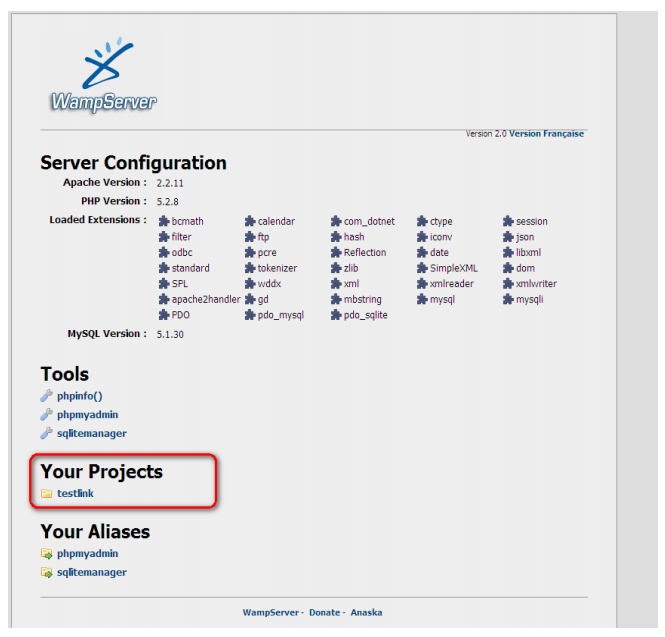Click the dom extension name
Viewport: 665px width, 637px height.
[525, 268]
